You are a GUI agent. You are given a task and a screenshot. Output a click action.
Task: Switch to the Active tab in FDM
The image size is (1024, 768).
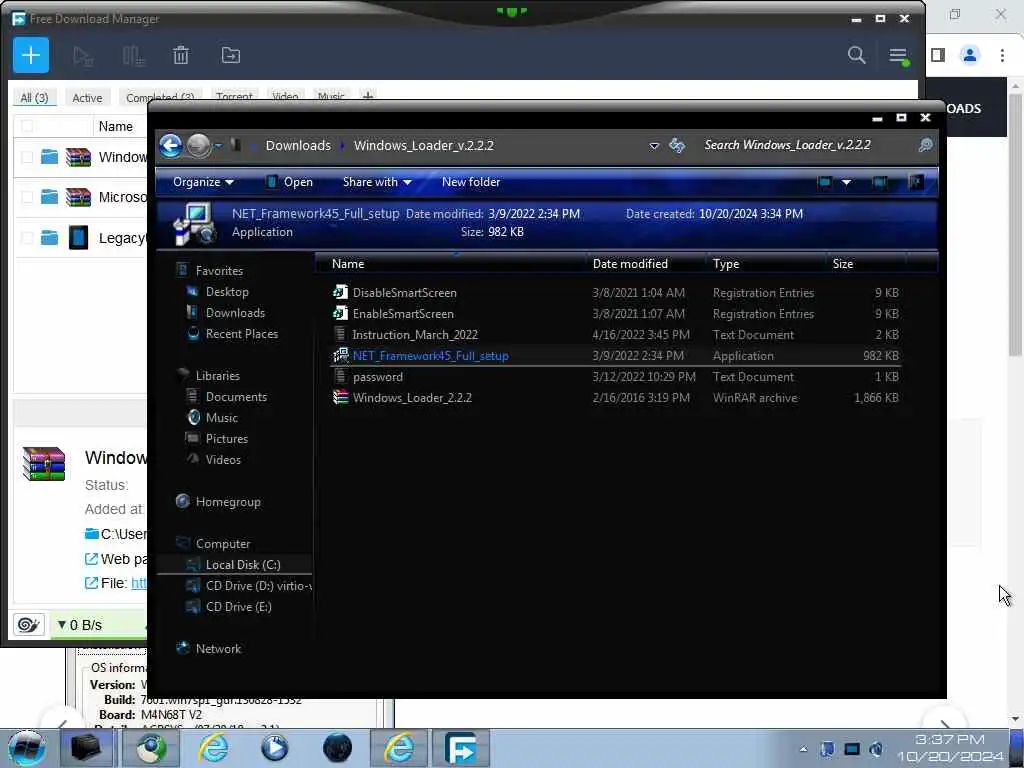87,97
